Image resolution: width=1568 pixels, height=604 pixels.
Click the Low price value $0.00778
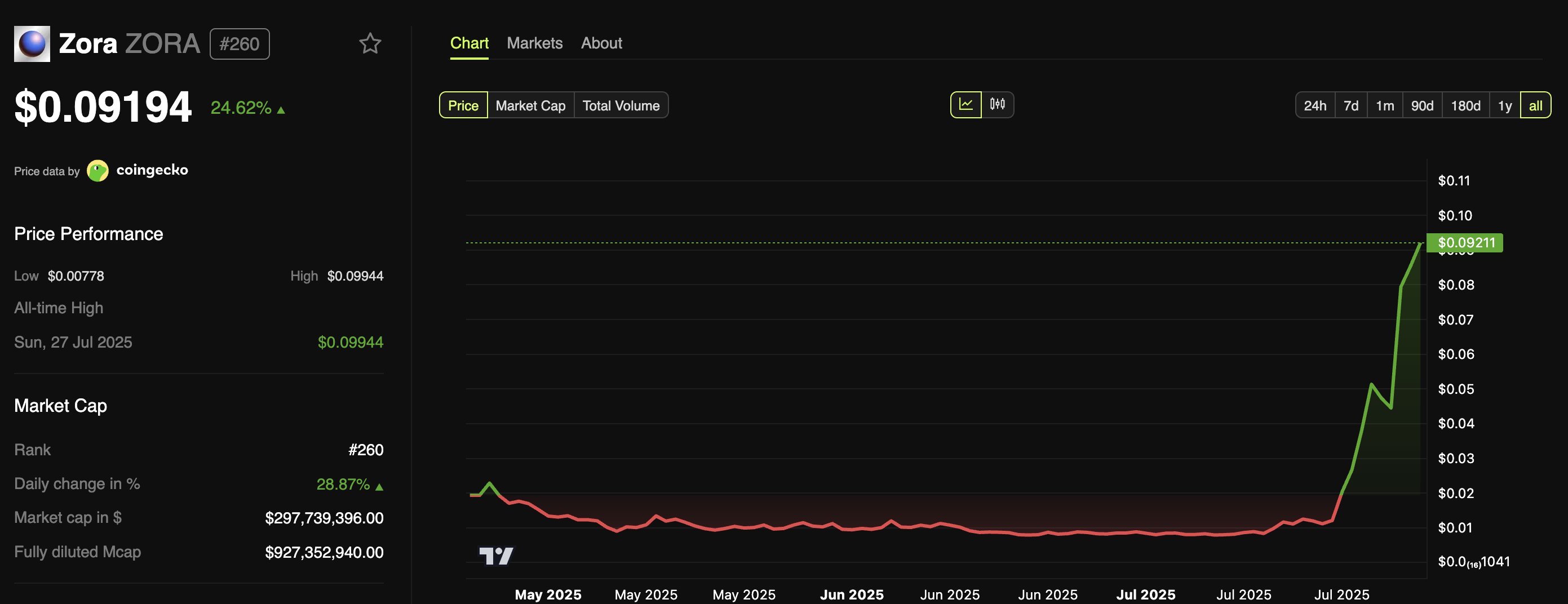[x=76, y=276]
